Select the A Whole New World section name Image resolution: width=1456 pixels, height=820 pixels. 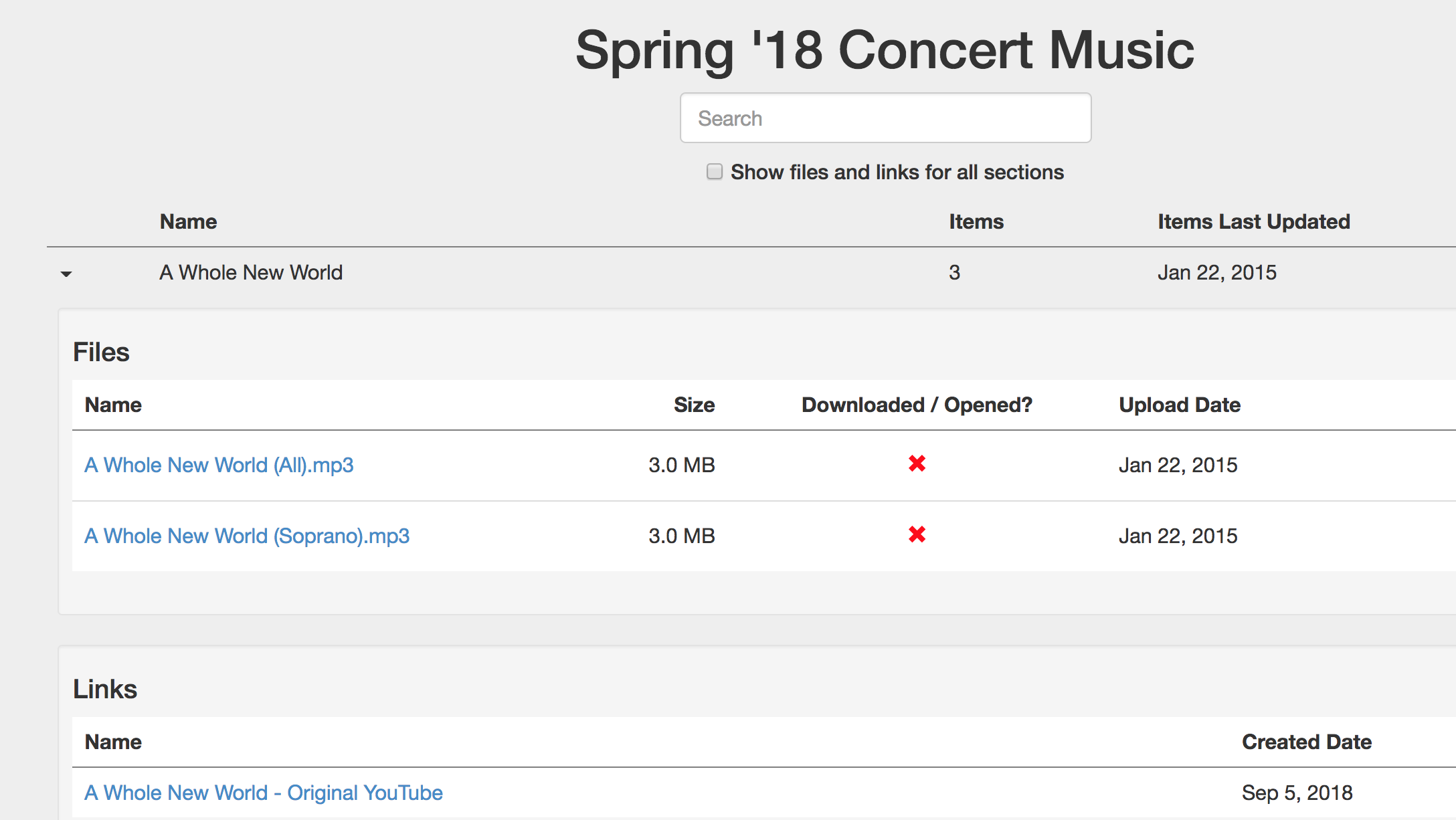[251, 272]
